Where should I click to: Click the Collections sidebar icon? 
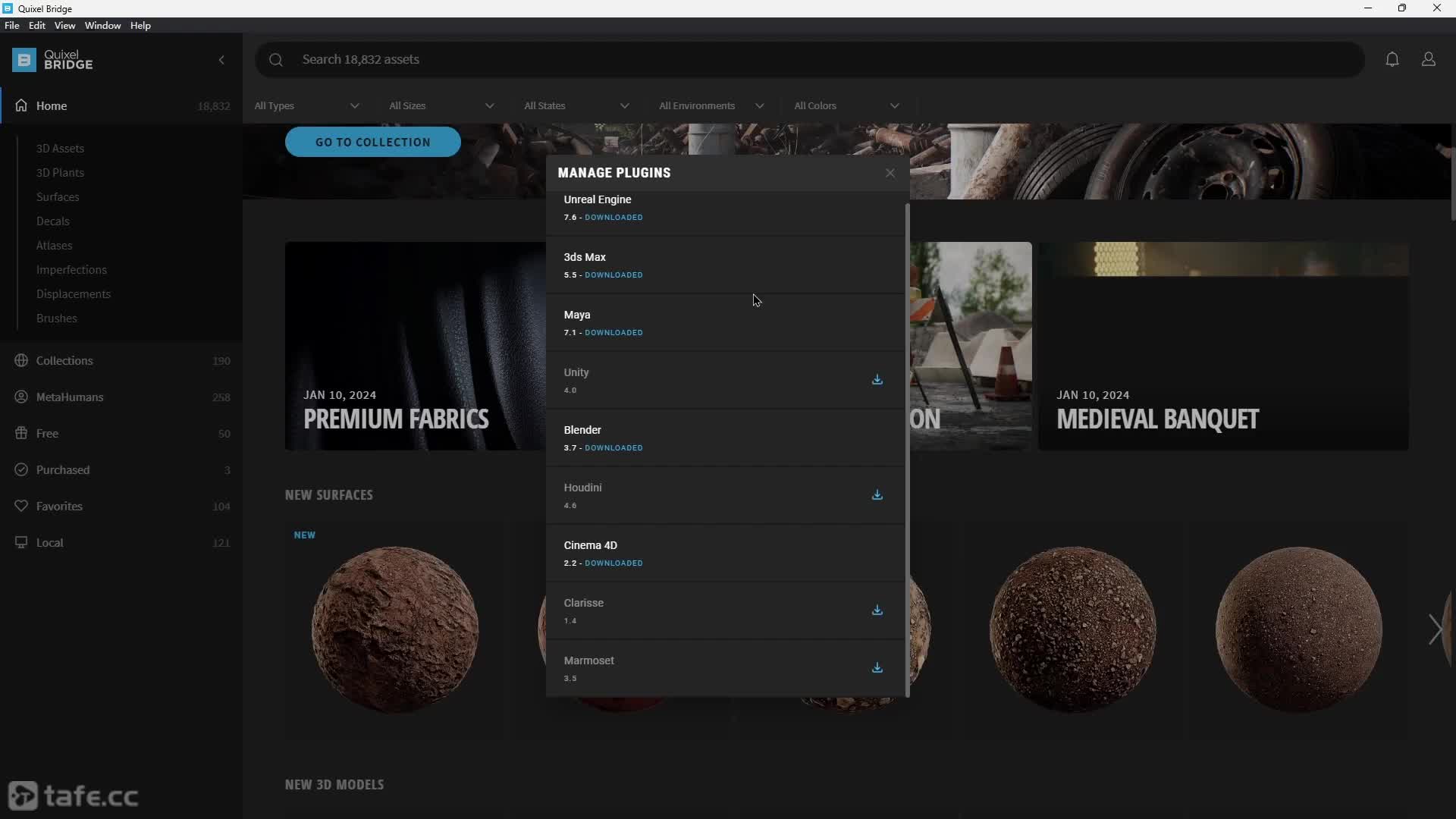[x=21, y=359]
